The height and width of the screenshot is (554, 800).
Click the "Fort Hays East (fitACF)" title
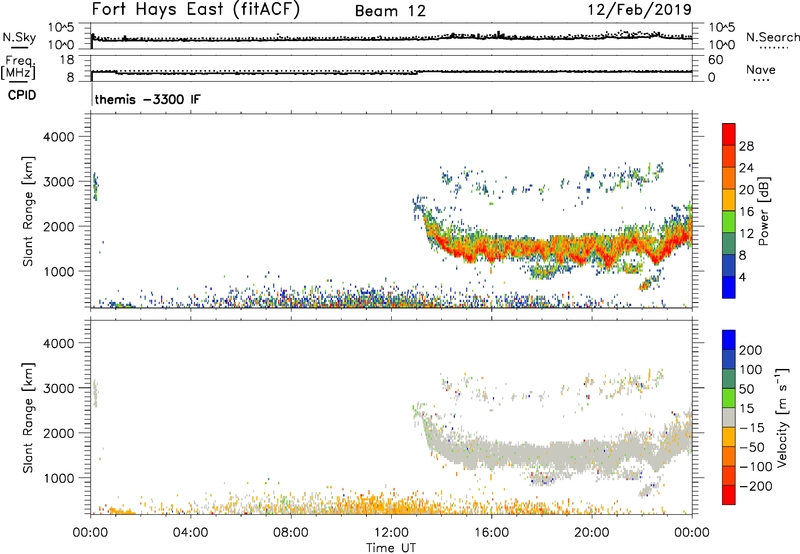tap(195, 9)
